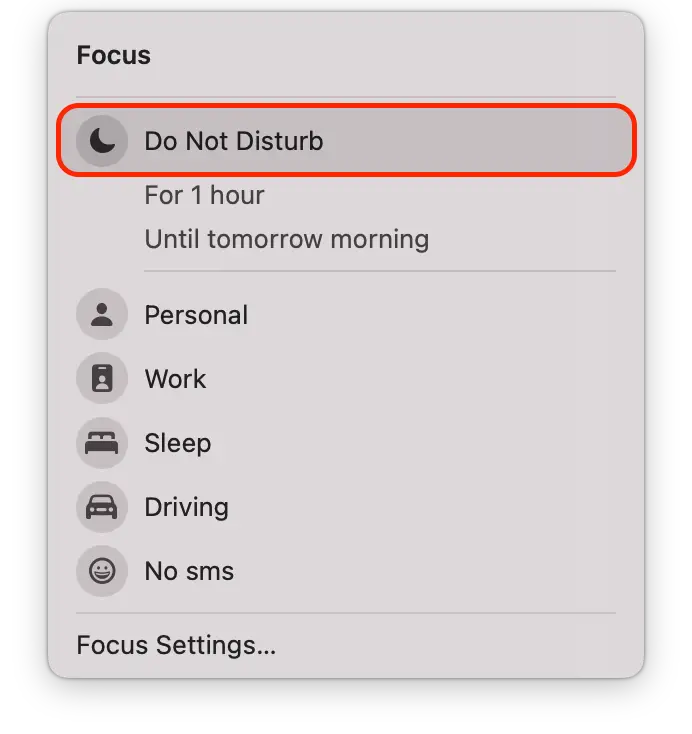Screen dimensions: 692x734
Task: Activate the highlighted Do Not Disturb row
Action: pyautogui.click(x=346, y=140)
